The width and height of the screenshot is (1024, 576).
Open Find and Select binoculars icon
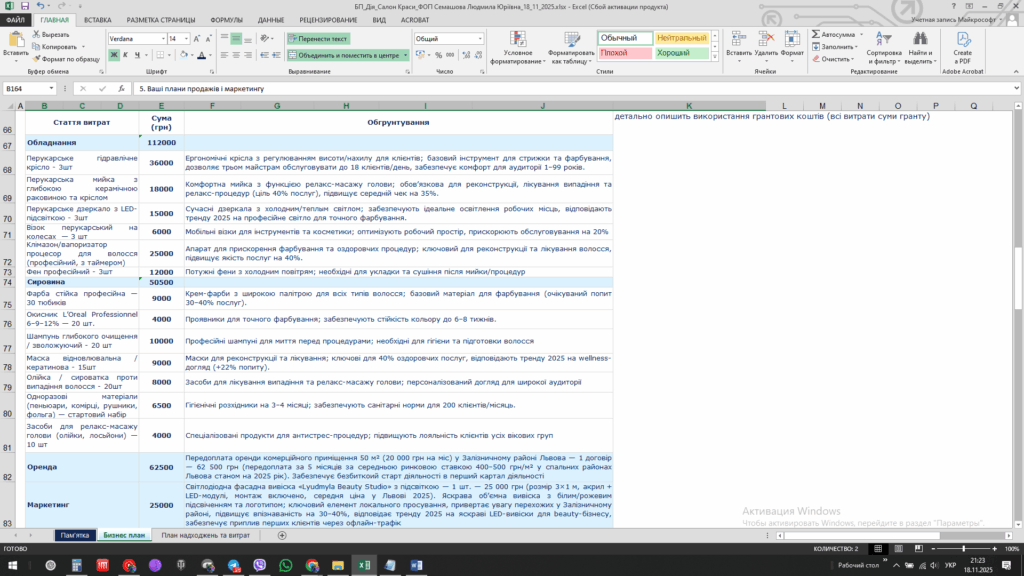click(919, 40)
